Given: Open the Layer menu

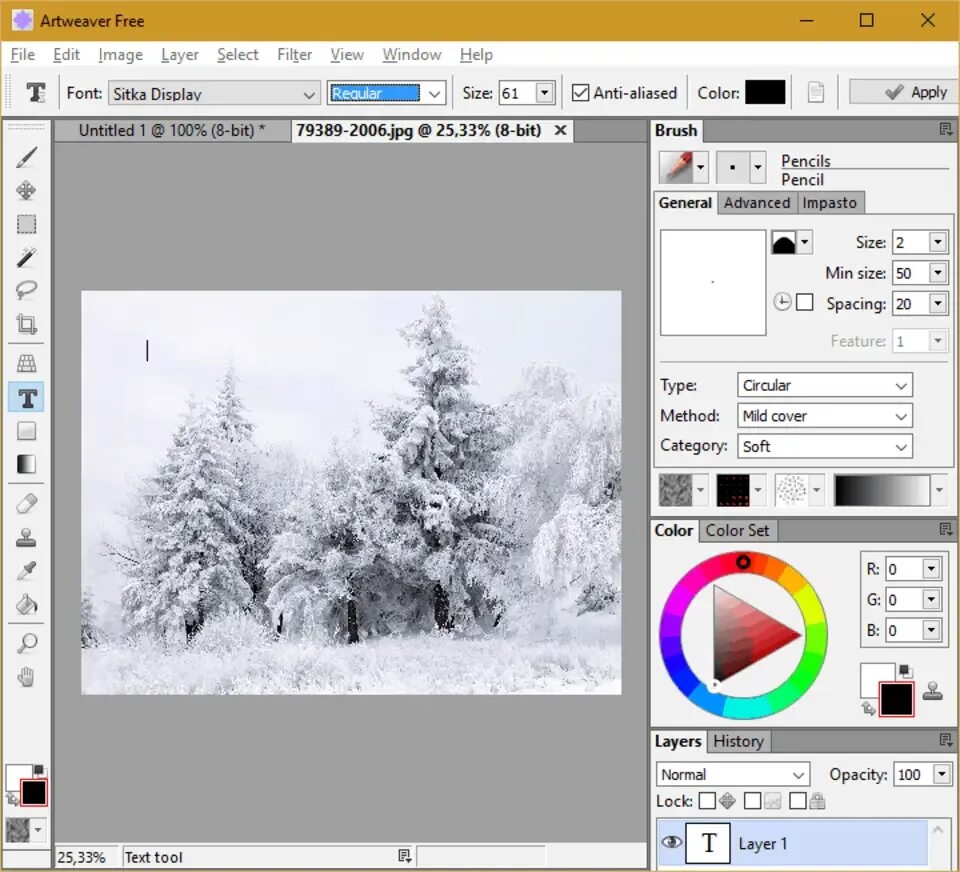Looking at the screenshot, I should [x=180, y=54].
